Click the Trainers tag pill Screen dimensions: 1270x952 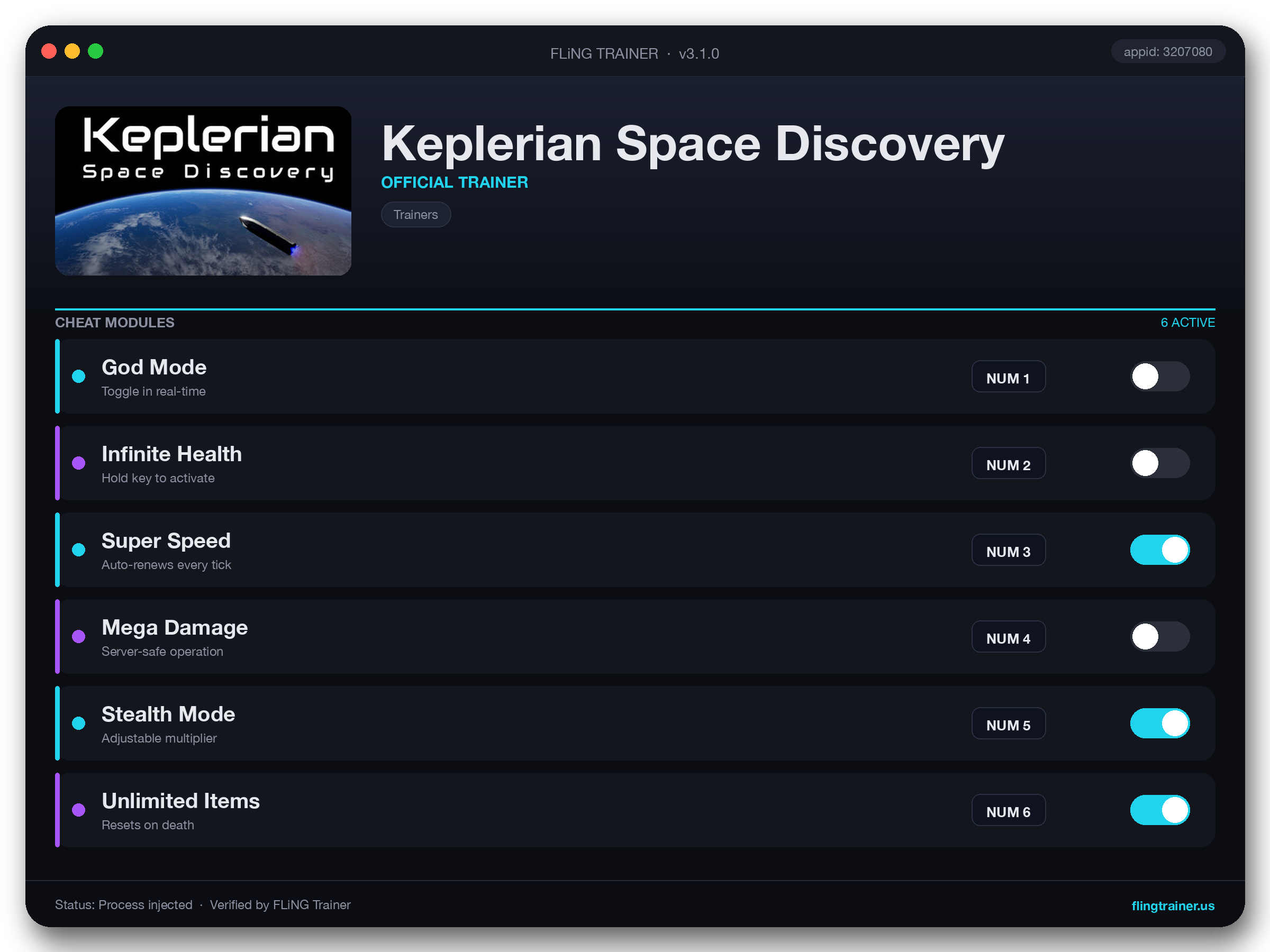(x=416, y=215)
